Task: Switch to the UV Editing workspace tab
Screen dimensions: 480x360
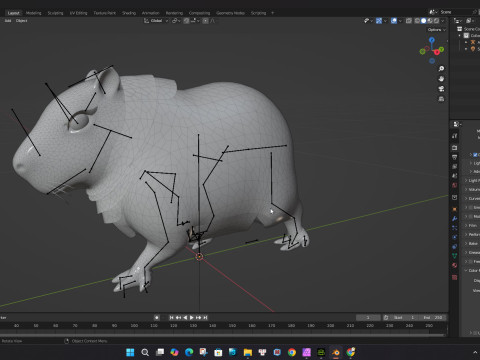Action: pyautogui.click(x=78, y=13)
